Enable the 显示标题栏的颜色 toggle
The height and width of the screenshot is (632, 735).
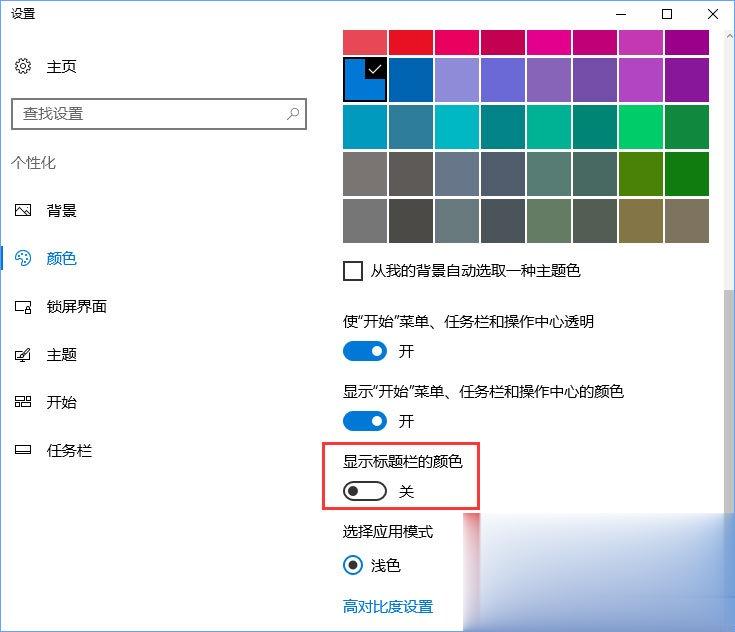[x=365, y=491]
